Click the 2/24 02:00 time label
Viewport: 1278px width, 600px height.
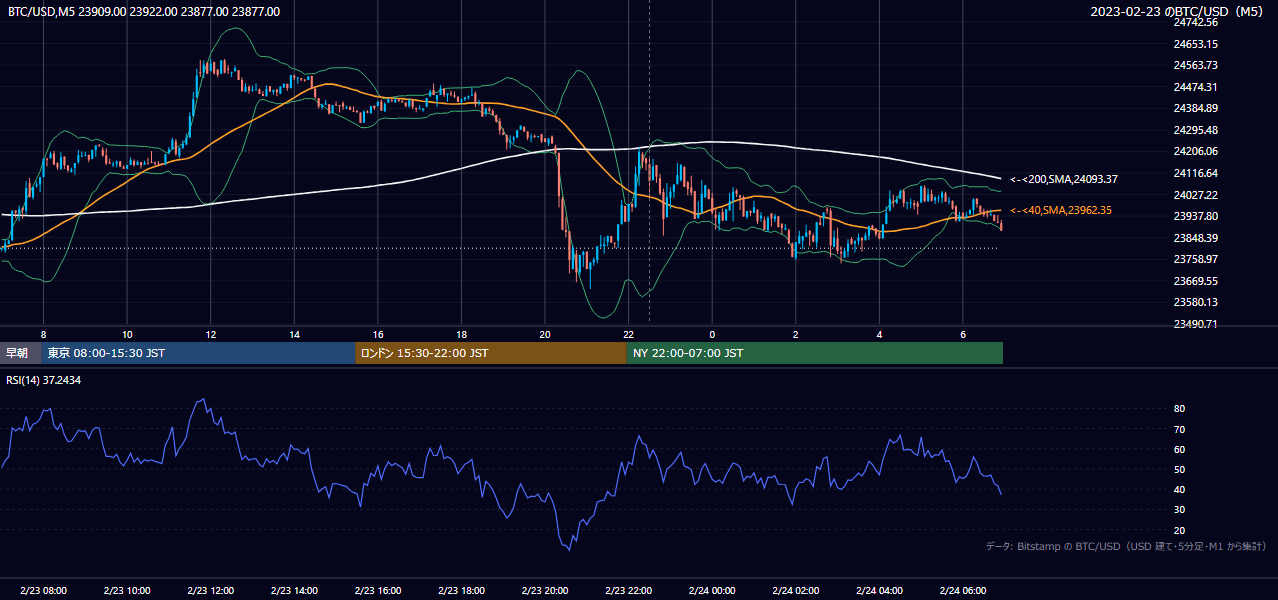pos(796,591)
